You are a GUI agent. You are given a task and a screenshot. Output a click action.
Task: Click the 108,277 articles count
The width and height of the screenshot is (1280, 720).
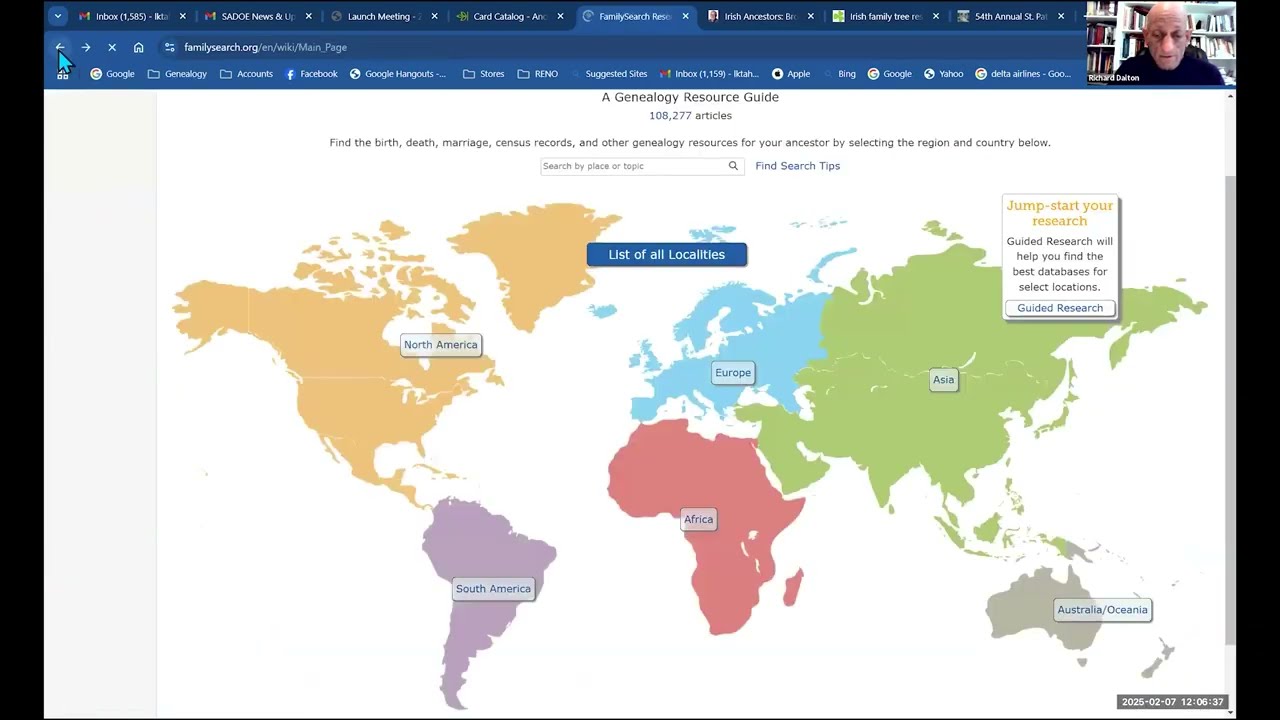(690, 116)
